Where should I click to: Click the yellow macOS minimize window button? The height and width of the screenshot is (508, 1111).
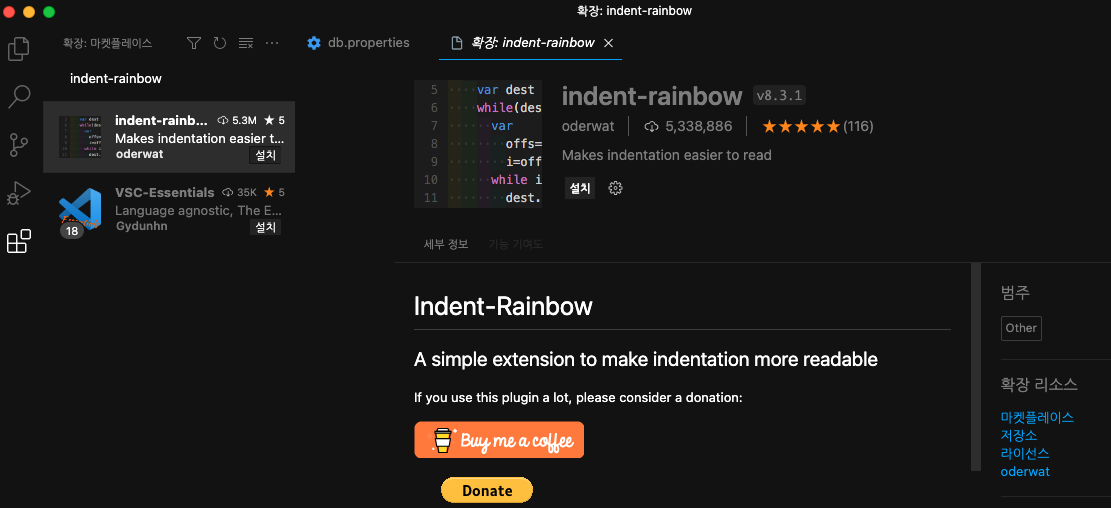(x=29, y=11)
